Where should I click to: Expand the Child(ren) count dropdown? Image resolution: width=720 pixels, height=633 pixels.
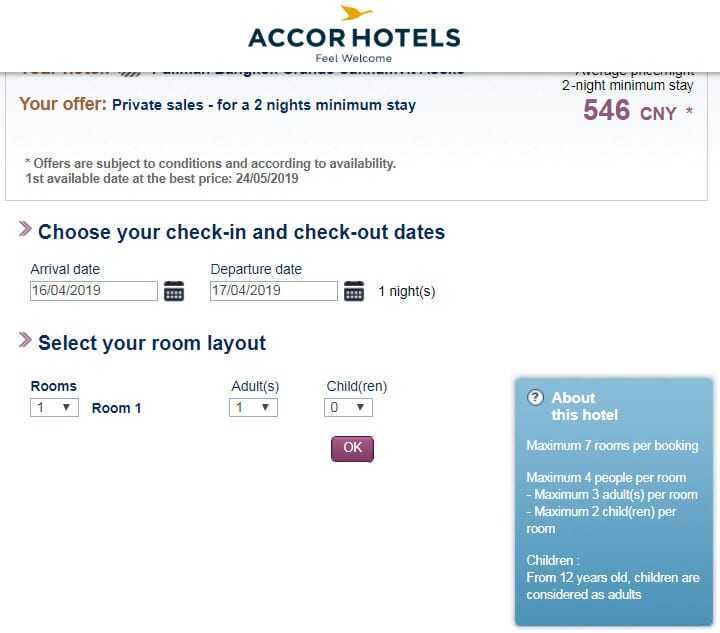[x=349, y=408]
